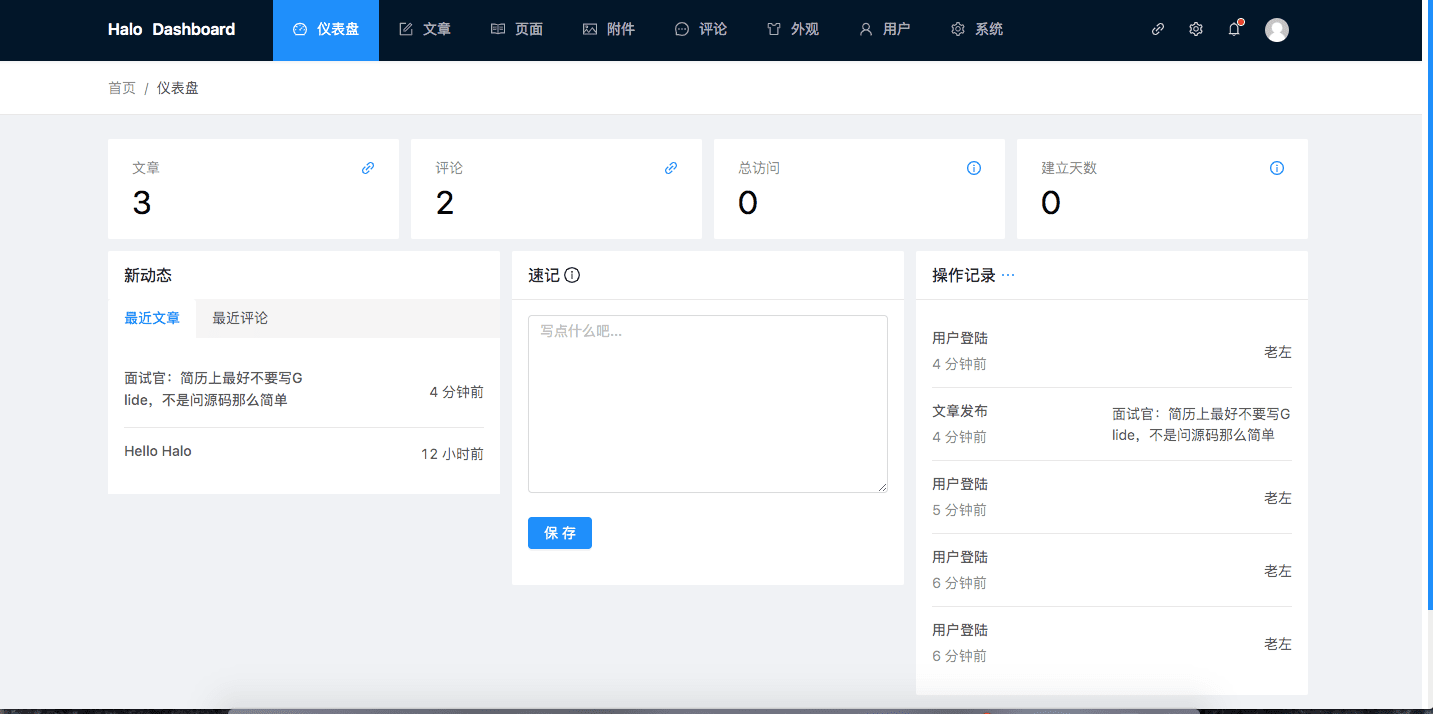The width and height of the screenshot is (1433, 714).
Task: Switch to the 最近评论 tab
Action: 240,318
